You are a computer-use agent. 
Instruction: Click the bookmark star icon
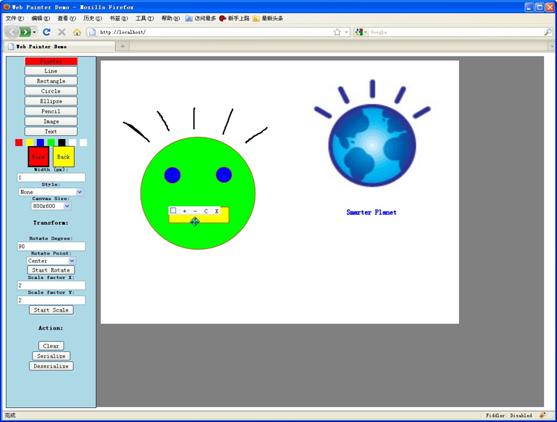337,32
